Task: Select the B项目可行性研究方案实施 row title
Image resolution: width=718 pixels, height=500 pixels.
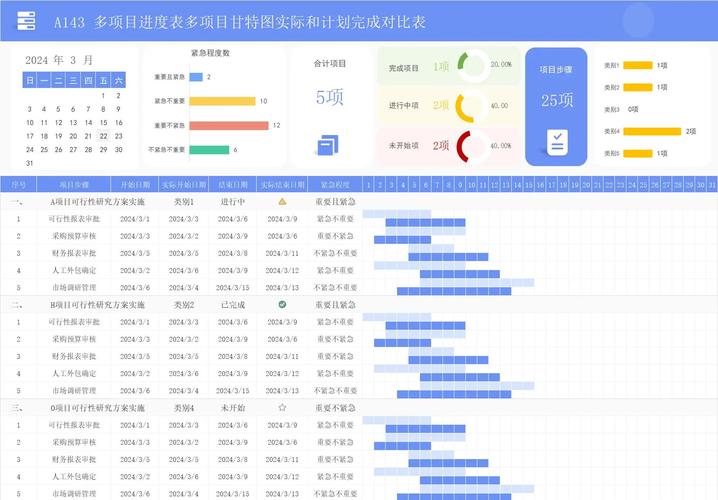Action: (98, 304)
